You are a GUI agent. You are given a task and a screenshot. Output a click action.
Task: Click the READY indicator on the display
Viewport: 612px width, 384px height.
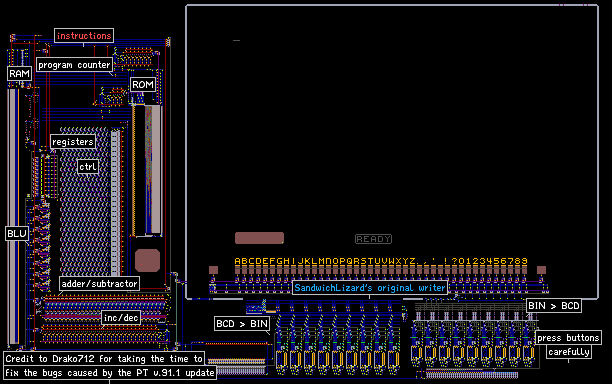(x=374, y=239)
